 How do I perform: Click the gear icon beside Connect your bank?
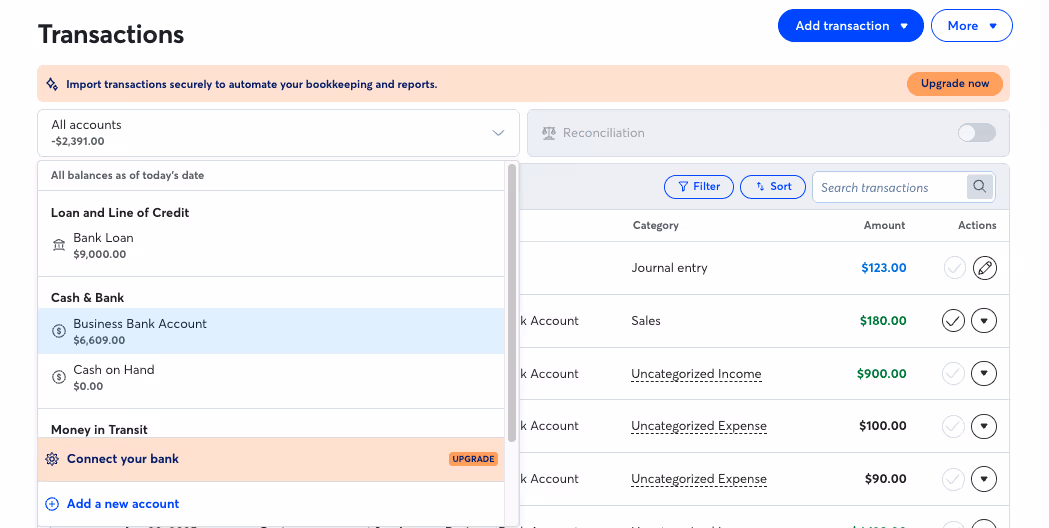(52, 459)
